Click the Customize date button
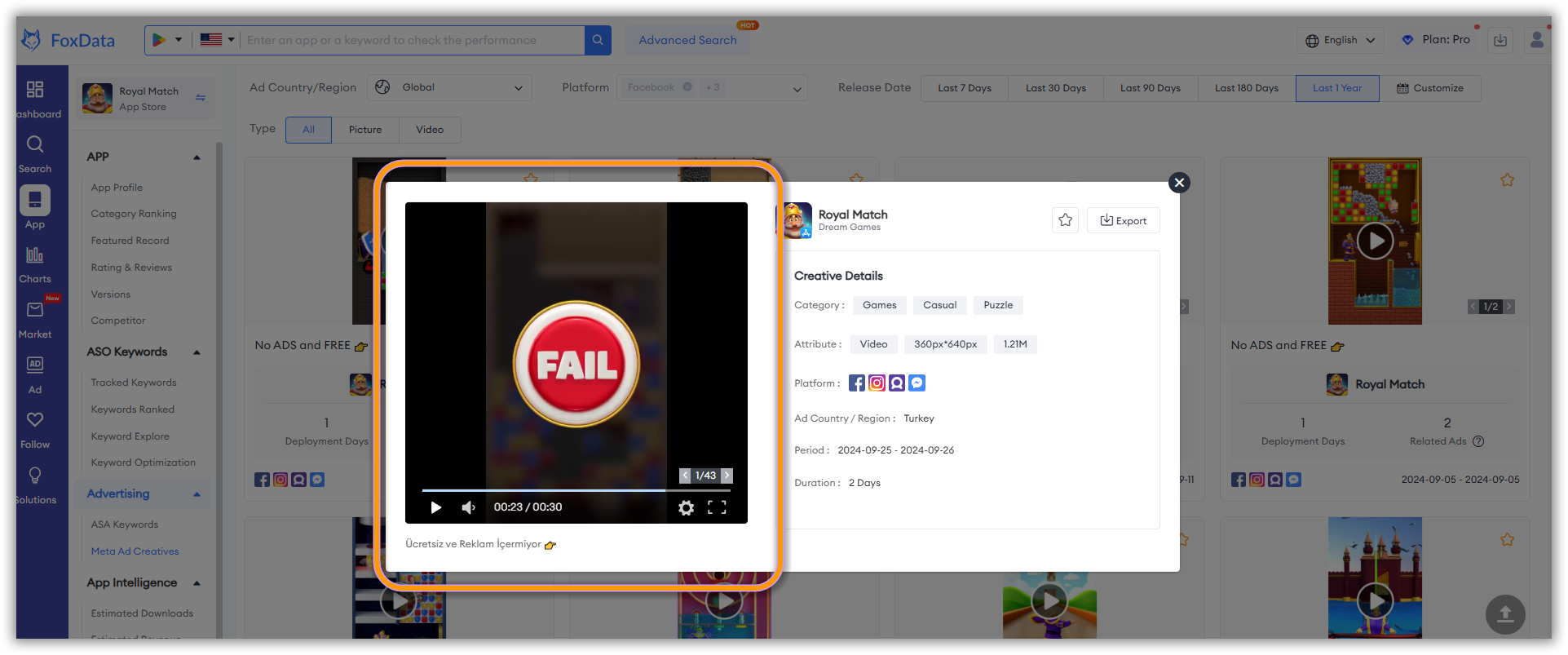 (x=1430, y=88)
